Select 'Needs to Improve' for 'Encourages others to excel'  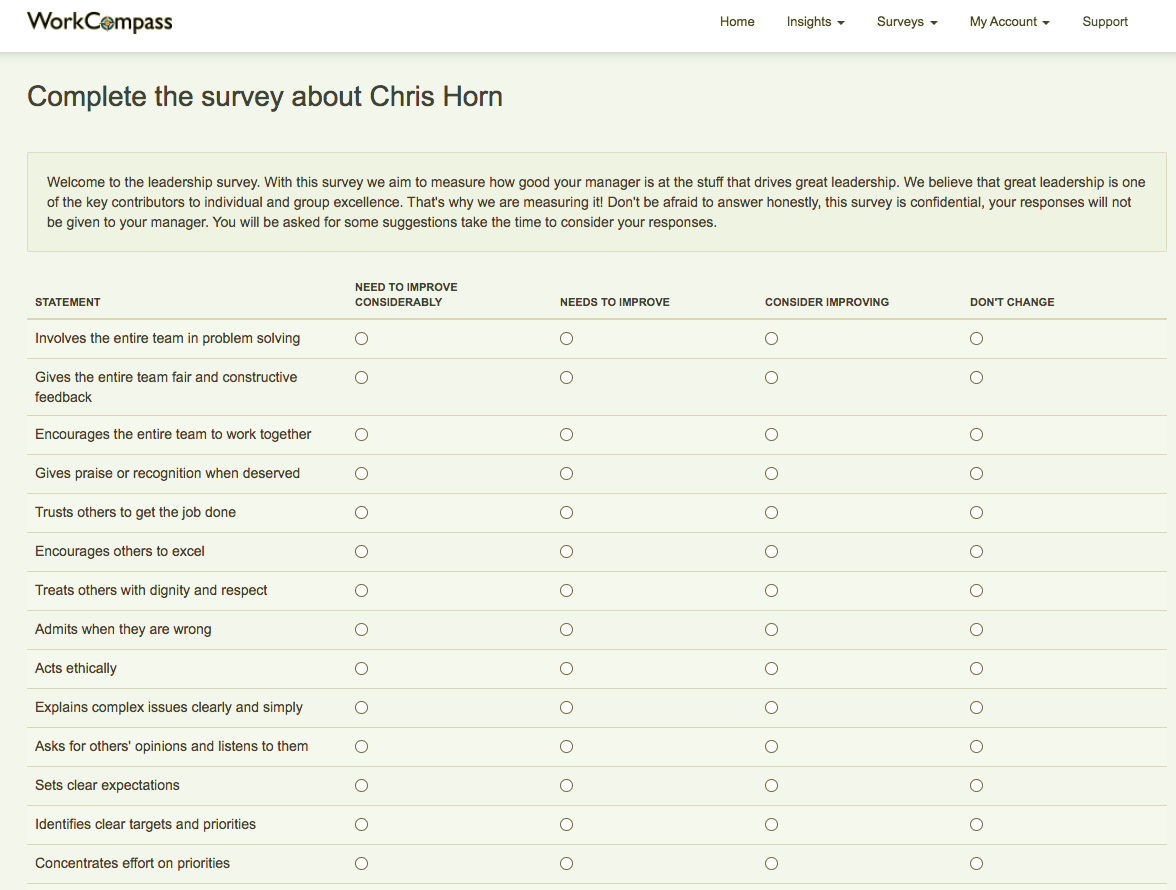(566, 551)
